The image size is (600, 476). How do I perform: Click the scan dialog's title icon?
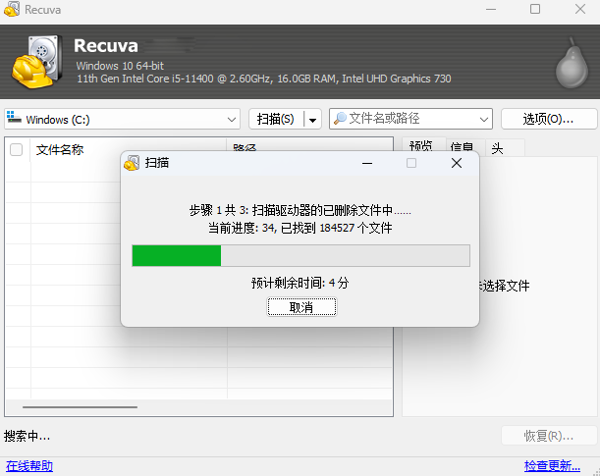(x=132, y=163)
